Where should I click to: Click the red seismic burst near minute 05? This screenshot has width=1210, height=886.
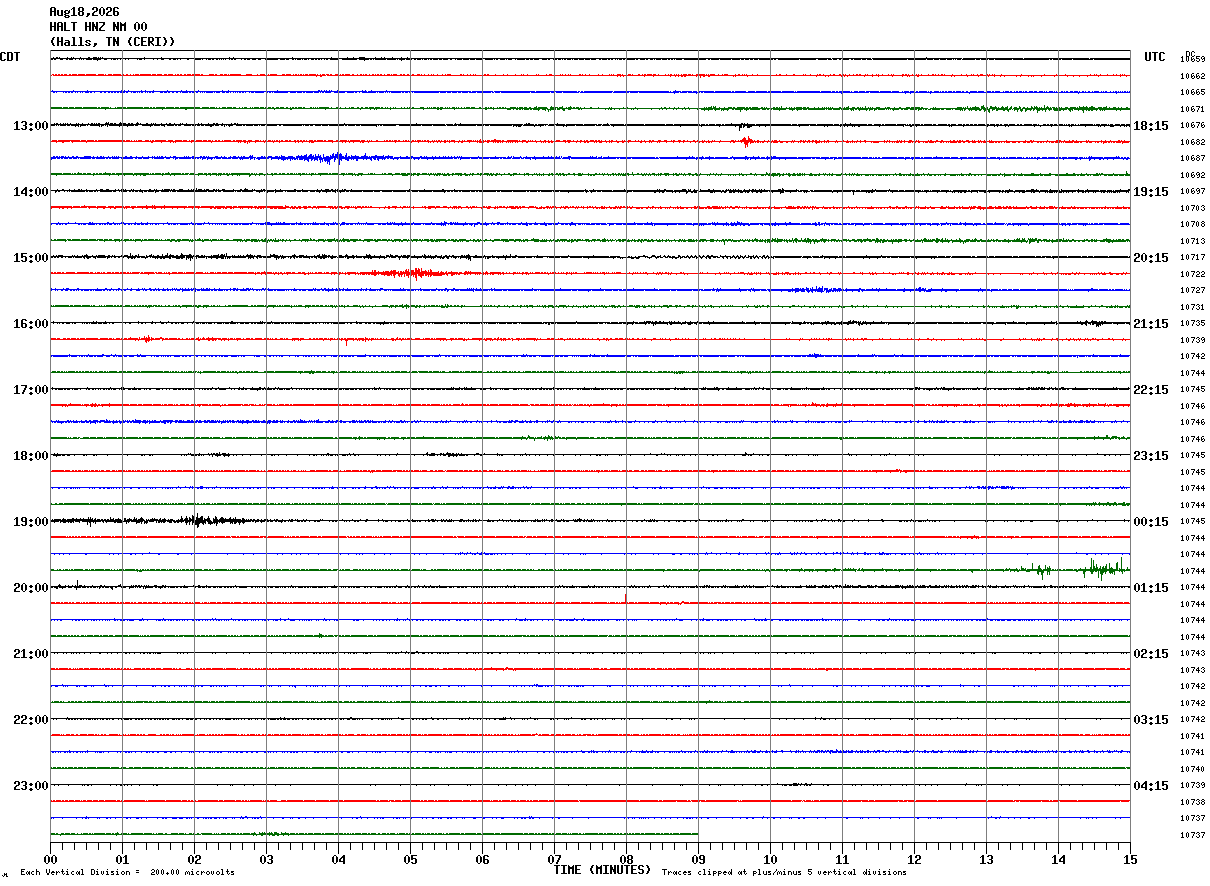pyautogui.click(x=415, y=273)
